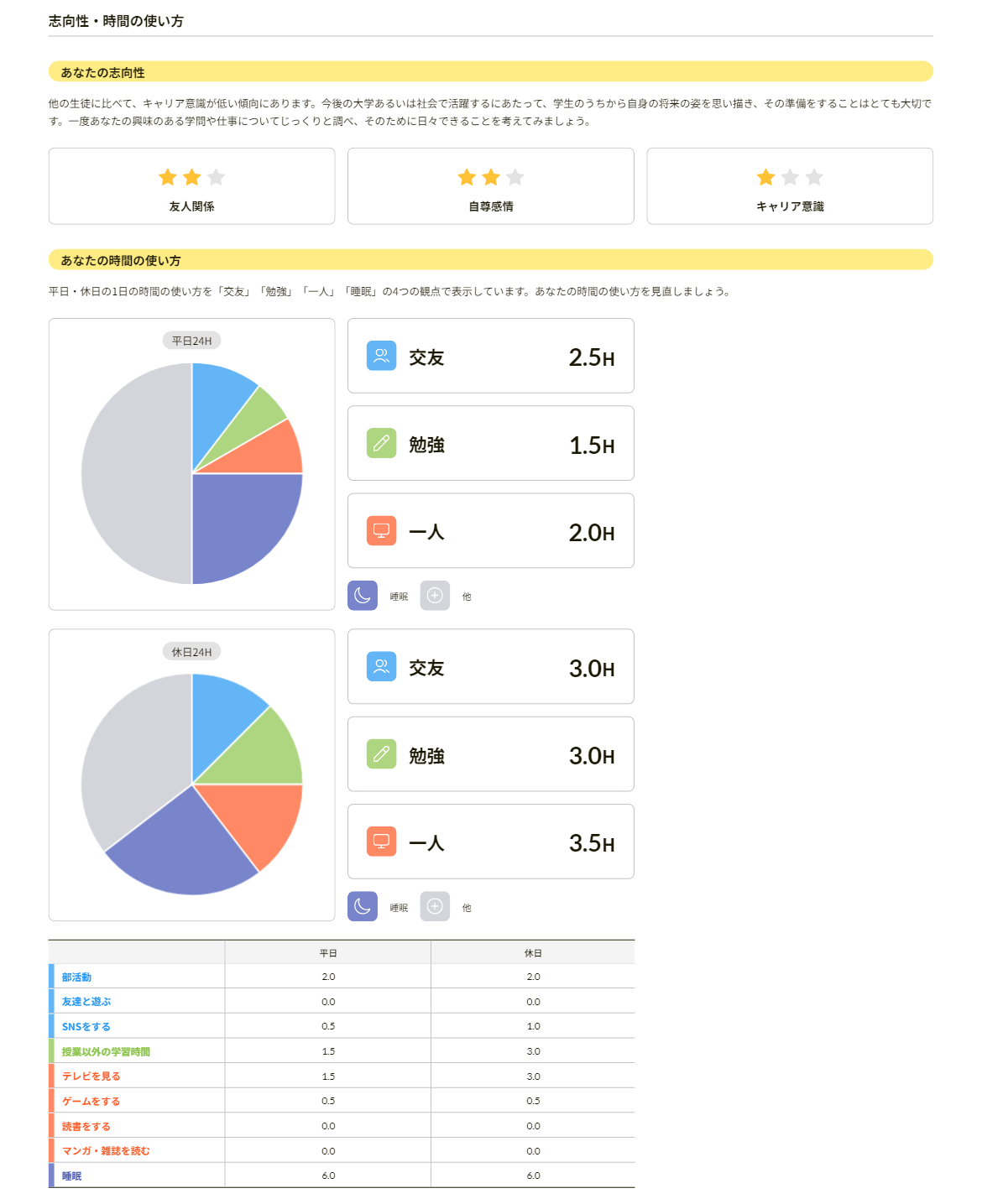Click the 勉強 pencil icon in weekday section
Image resolution: width=982 pixels, height=1204 pixels.
point(381,443)
